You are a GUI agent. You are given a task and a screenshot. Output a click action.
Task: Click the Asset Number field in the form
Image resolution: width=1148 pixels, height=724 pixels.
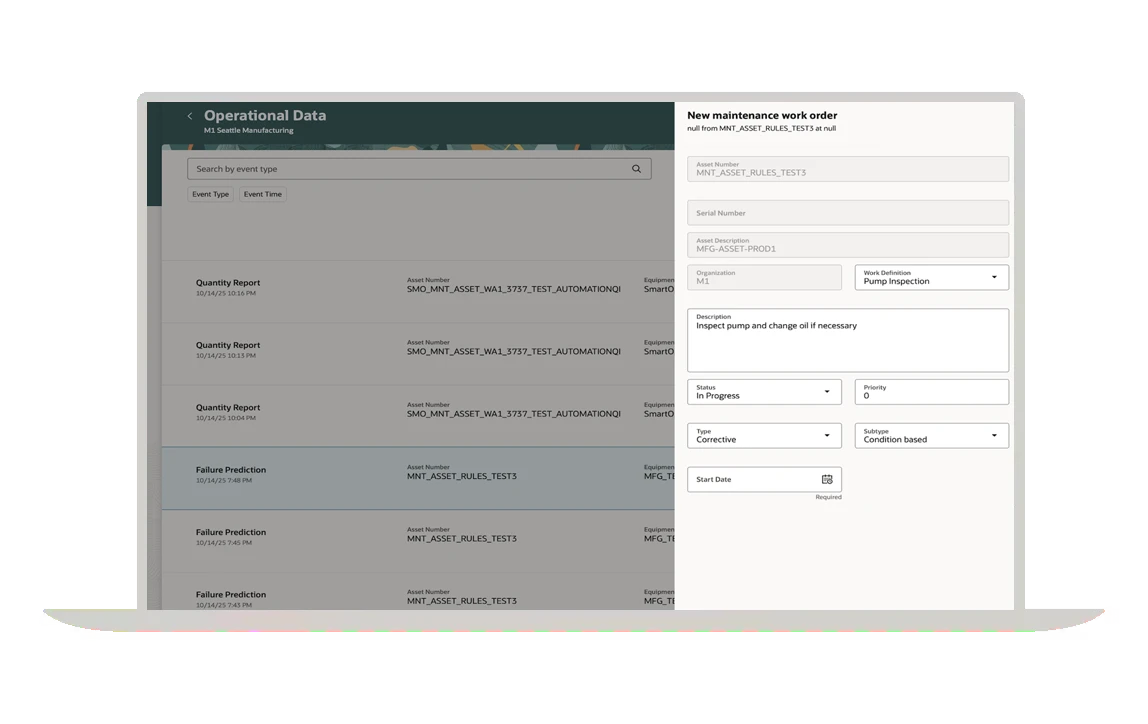pyautogui.click(x=847, y=168)
